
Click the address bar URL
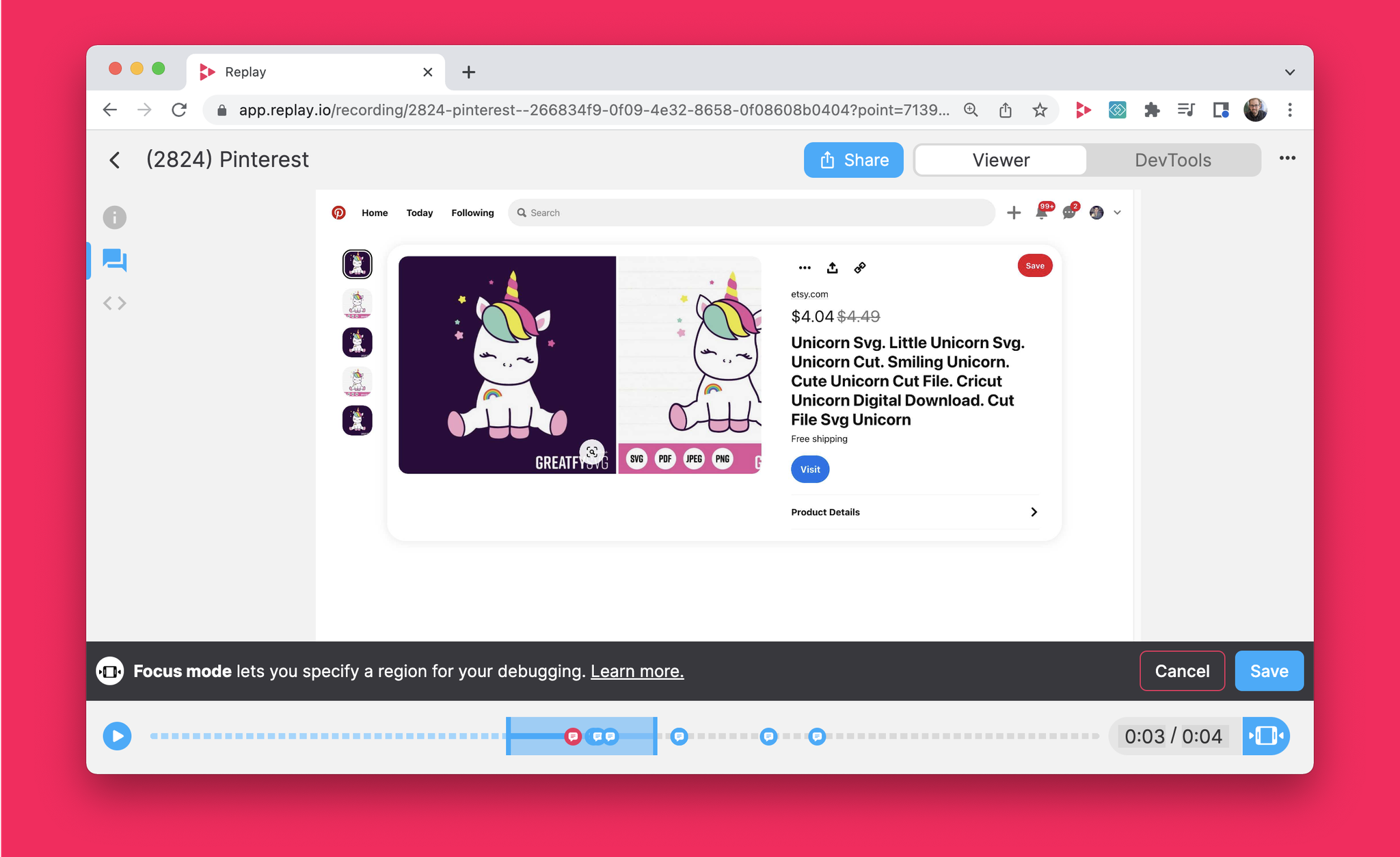pos(593,110)
